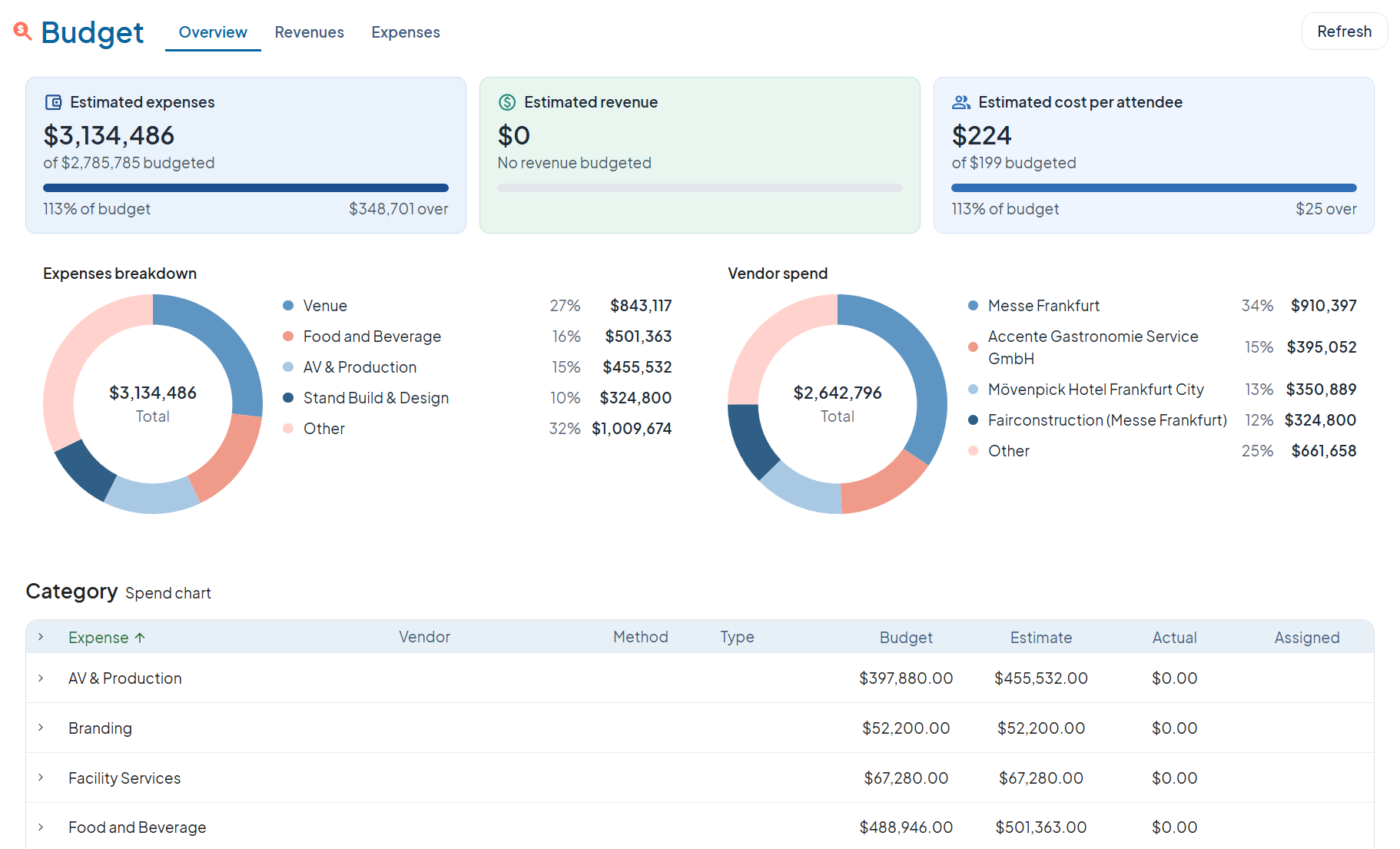
Task: Open the Spend chart link
Action: coord(168,593)
